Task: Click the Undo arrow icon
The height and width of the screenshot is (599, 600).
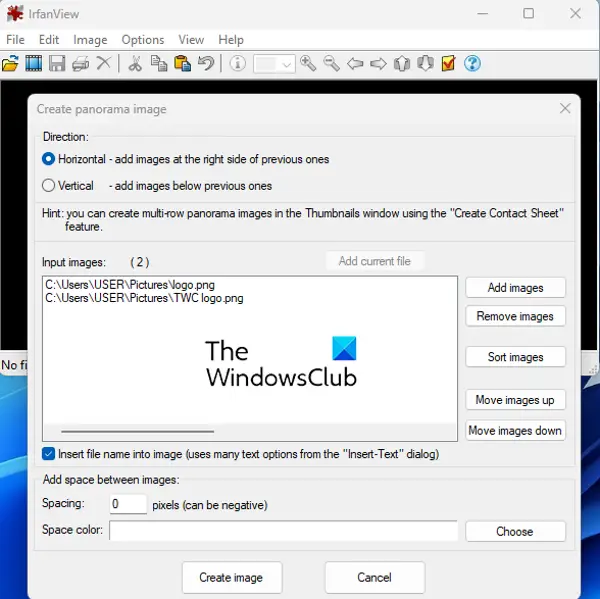Action: pyautogui.click(x=206, y=64)
